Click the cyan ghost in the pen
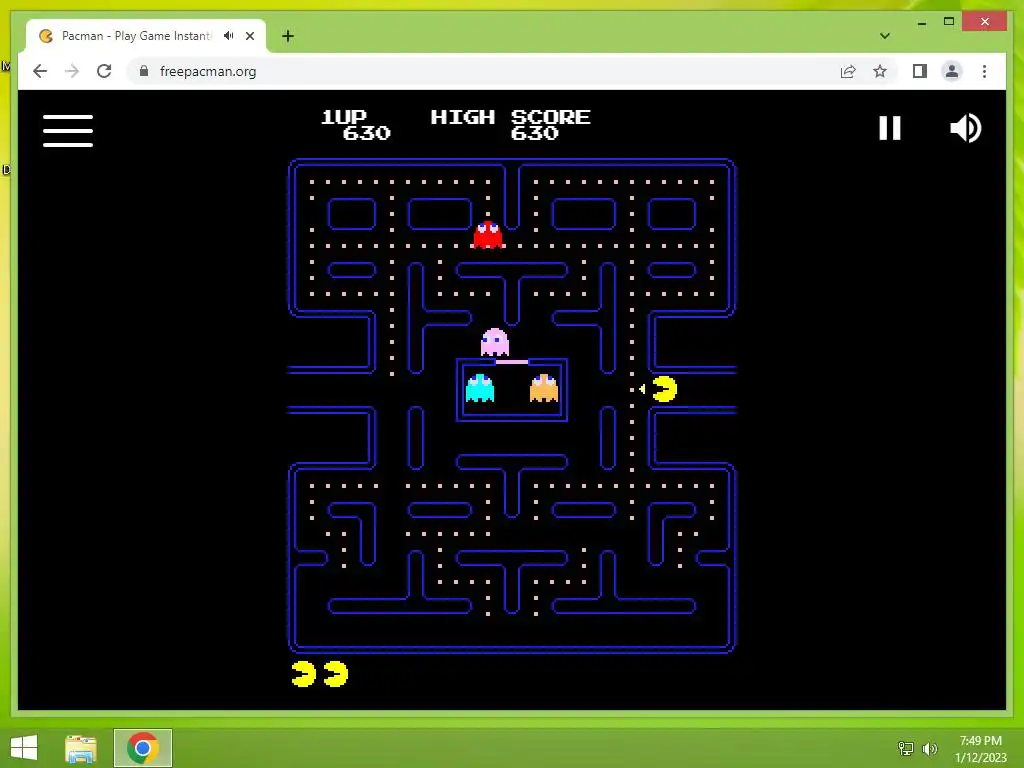1024x768 pixels. click(480, 388)
